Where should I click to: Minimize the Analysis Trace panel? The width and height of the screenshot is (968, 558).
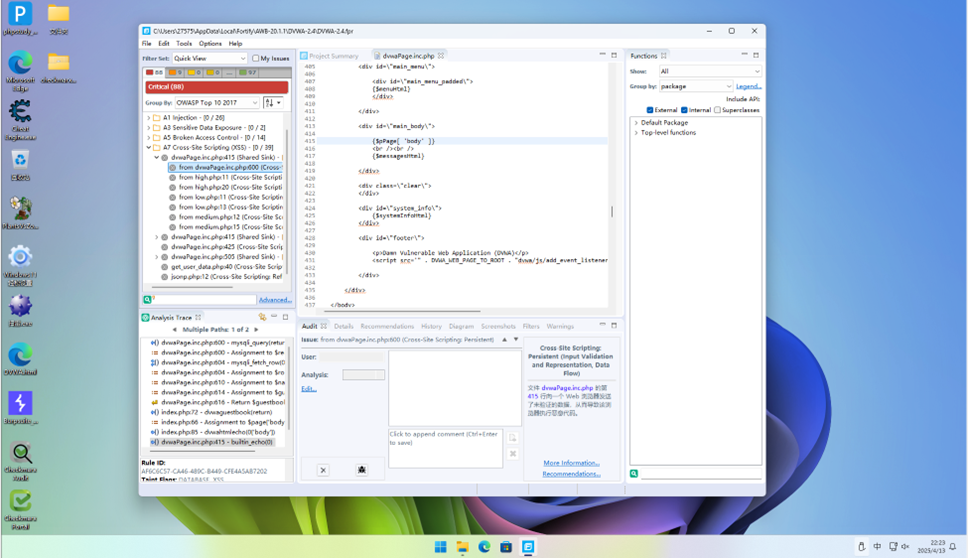click(274, 316)
